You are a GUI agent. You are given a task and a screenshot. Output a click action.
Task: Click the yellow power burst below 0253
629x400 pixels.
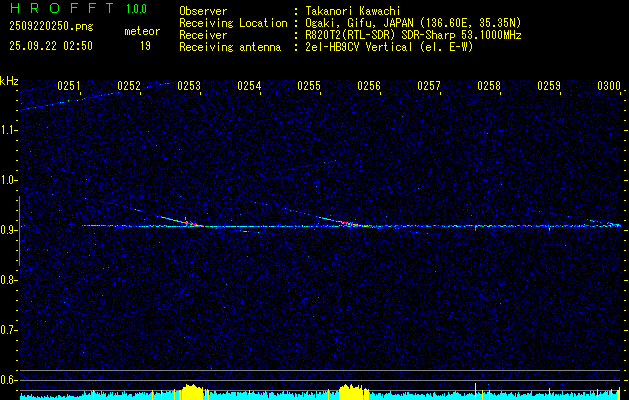191,391
